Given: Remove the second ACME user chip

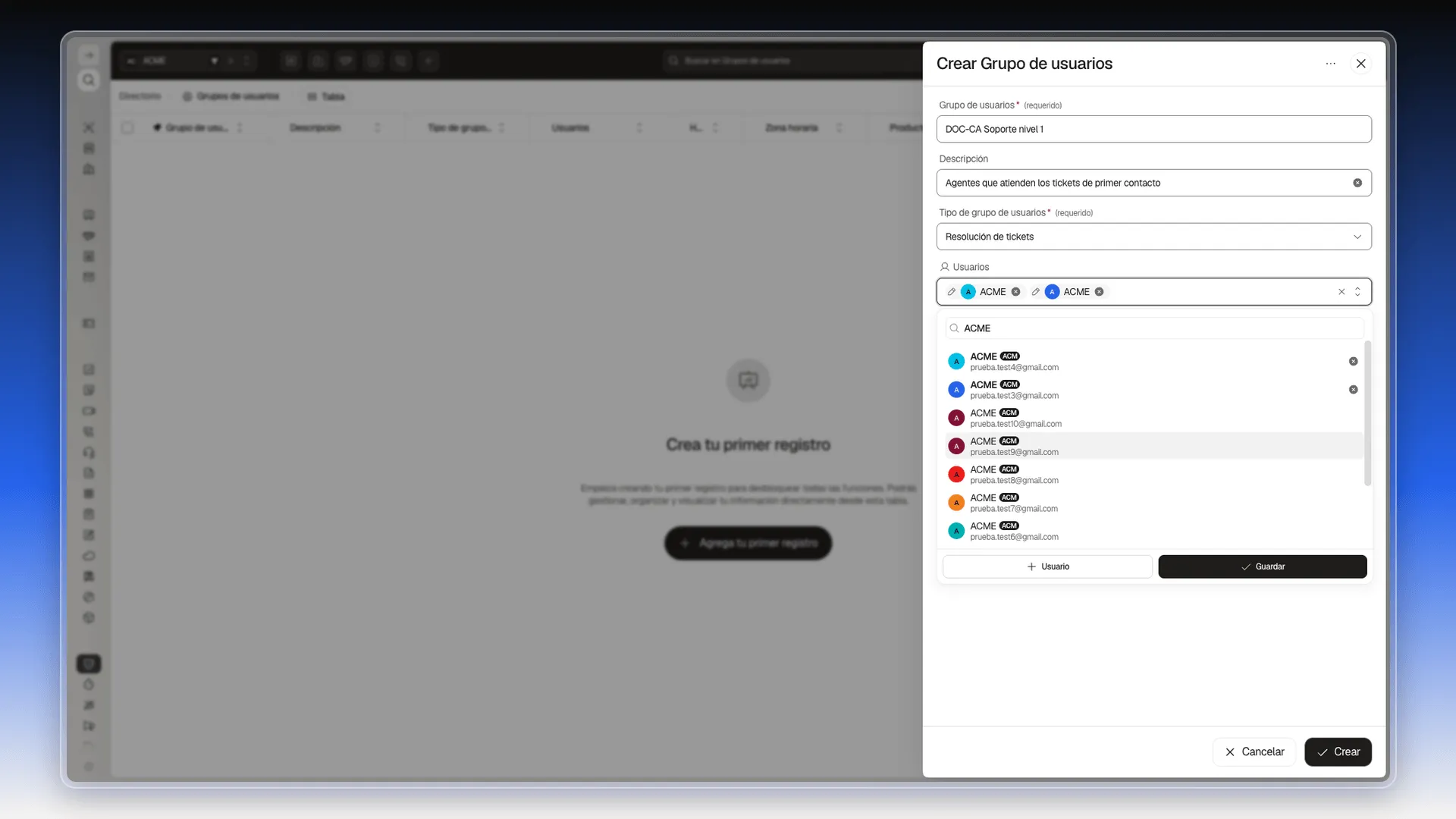Looking at the screenshot, I should pyautogui.click(x=1099, y=292).
